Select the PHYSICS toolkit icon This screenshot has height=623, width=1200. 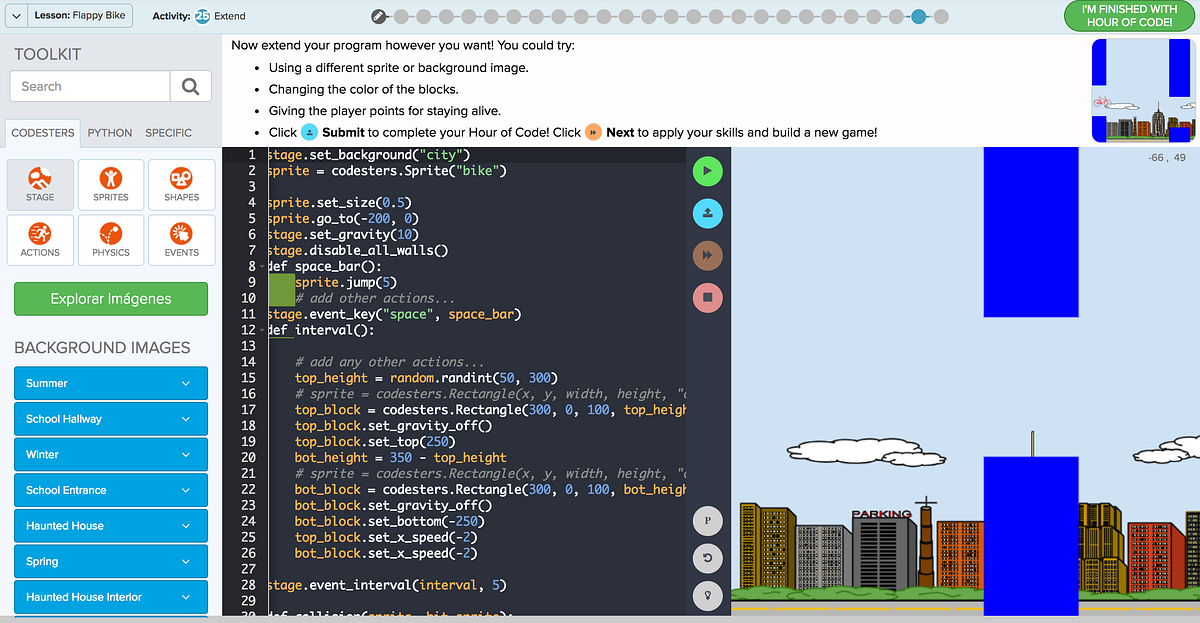[110, 240]
